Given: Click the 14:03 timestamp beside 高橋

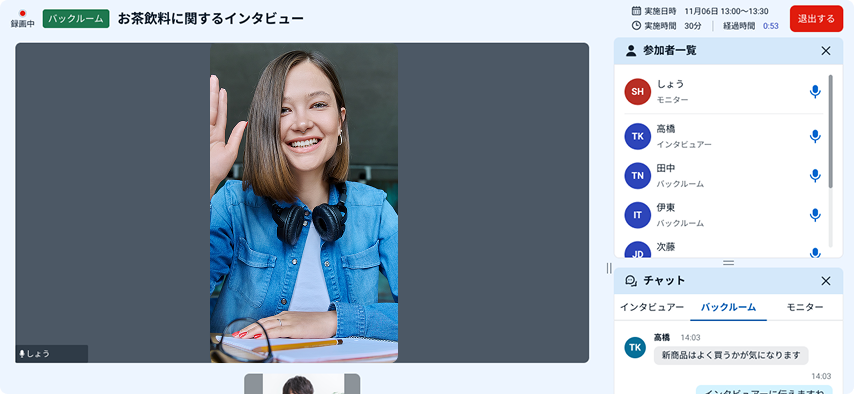Looking at the screenshot, I should pyautogui.click(x=690, y=337).
